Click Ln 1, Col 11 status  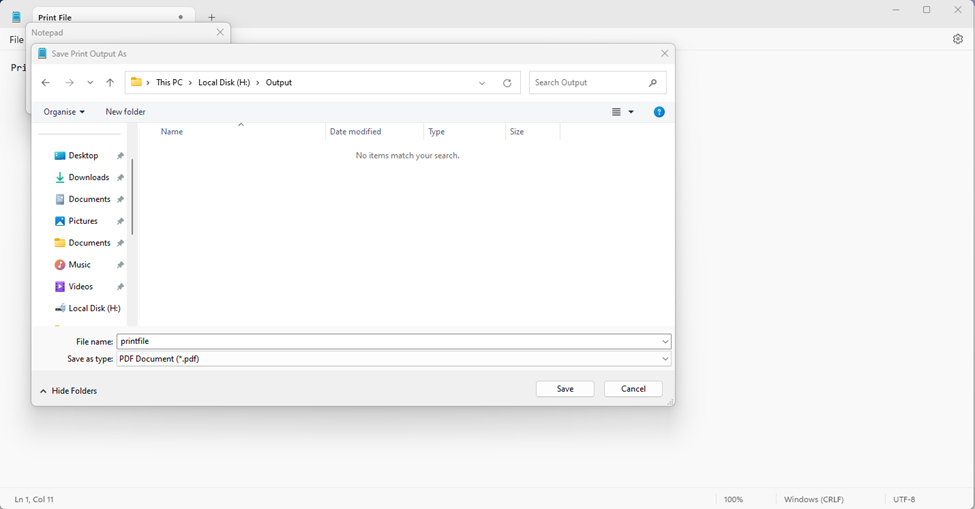pyautogui.click(x=34, y=499)
